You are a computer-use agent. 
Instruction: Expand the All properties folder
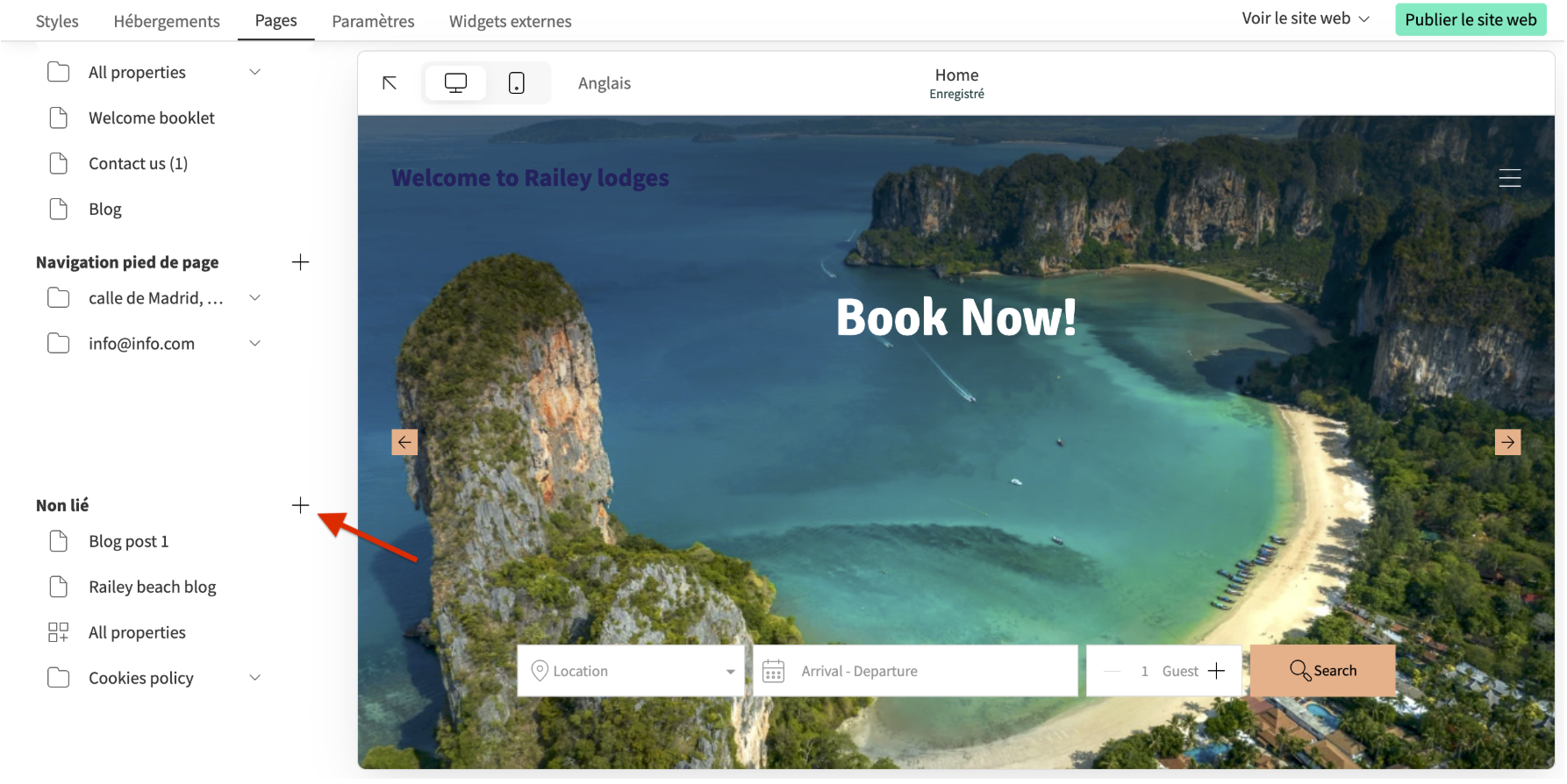[255, 72]
